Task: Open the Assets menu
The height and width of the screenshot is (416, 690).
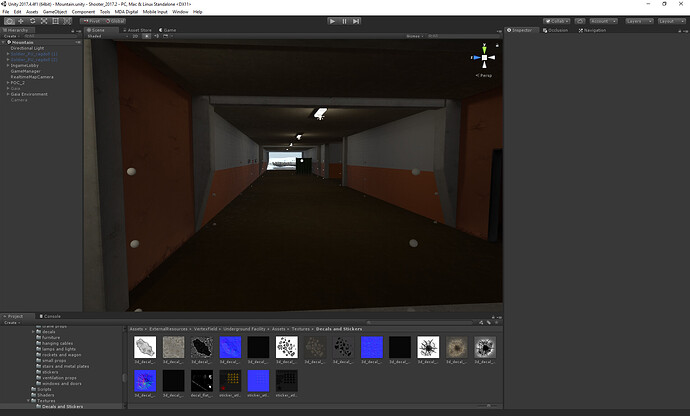Action: click(32, 12)
